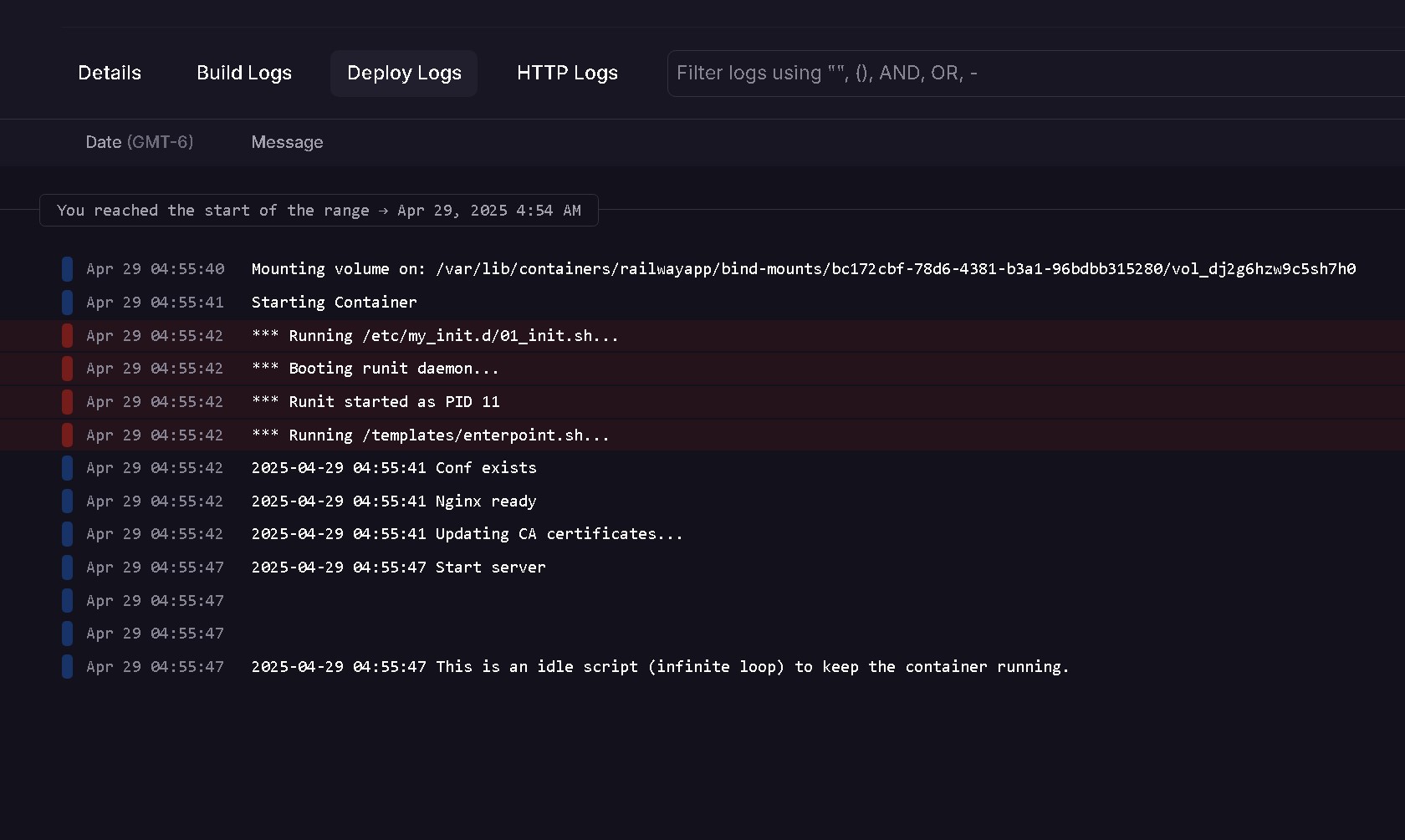Select the Runit started as PID 11 line
The height and width of the screenshot is (840, 1405).
[702, 402]
